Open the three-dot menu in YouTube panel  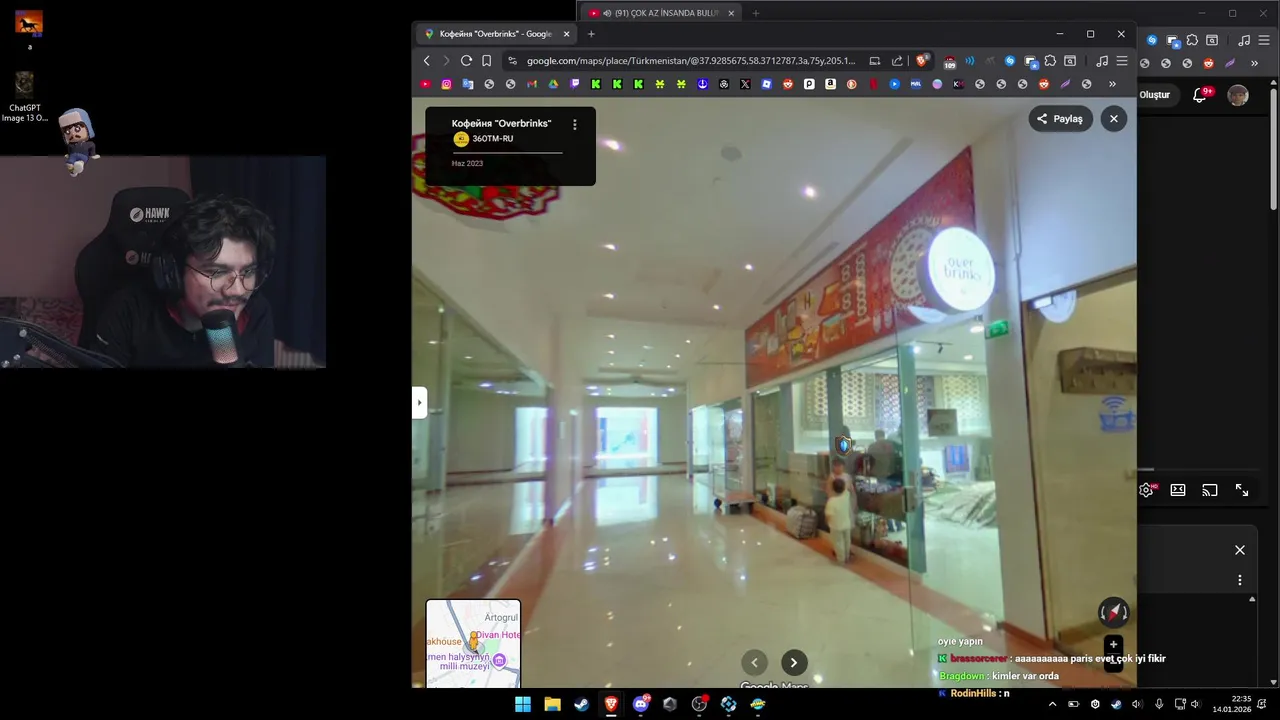pos(1240,580)
